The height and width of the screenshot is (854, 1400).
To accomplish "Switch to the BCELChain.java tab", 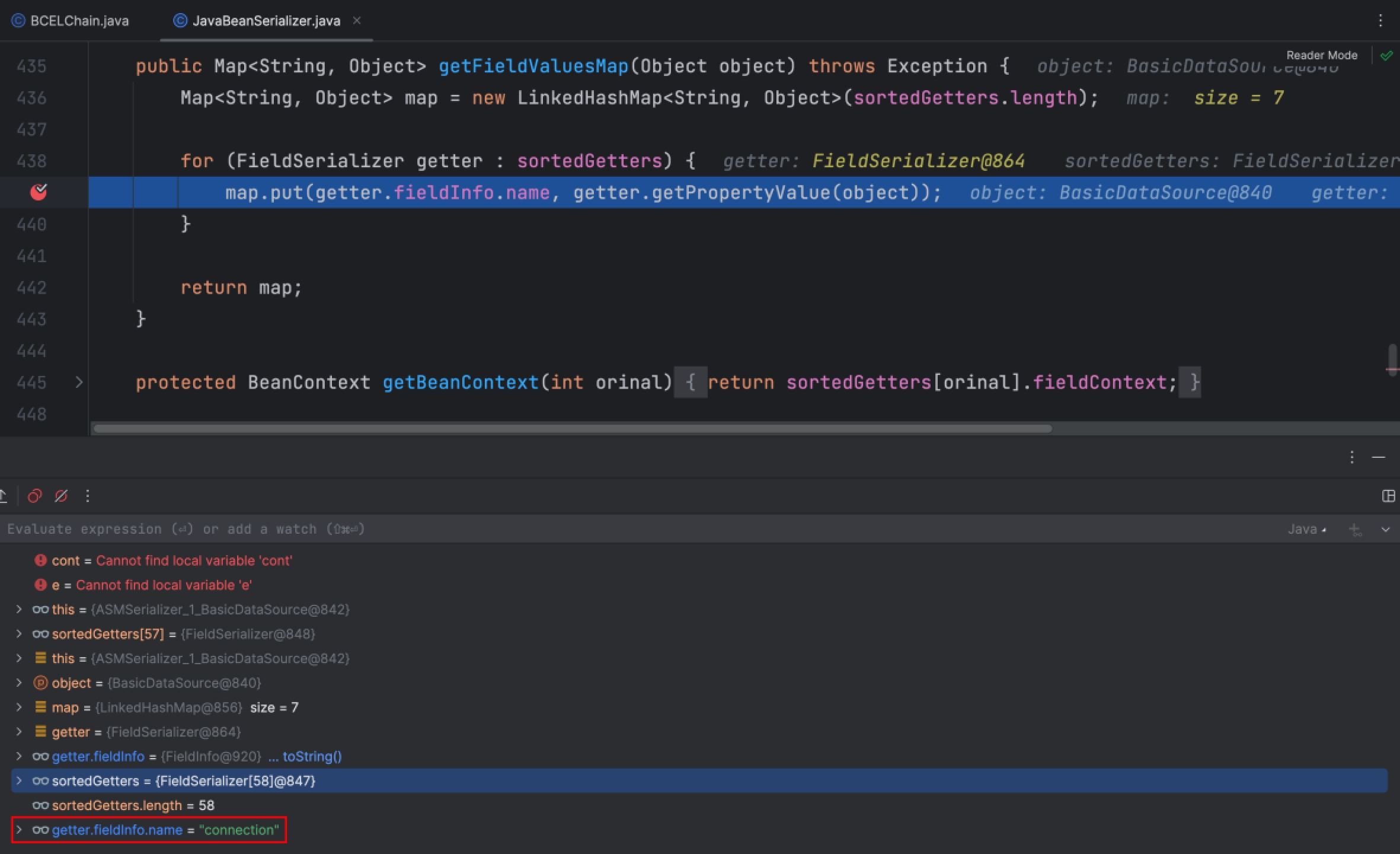I will point(70,21).
